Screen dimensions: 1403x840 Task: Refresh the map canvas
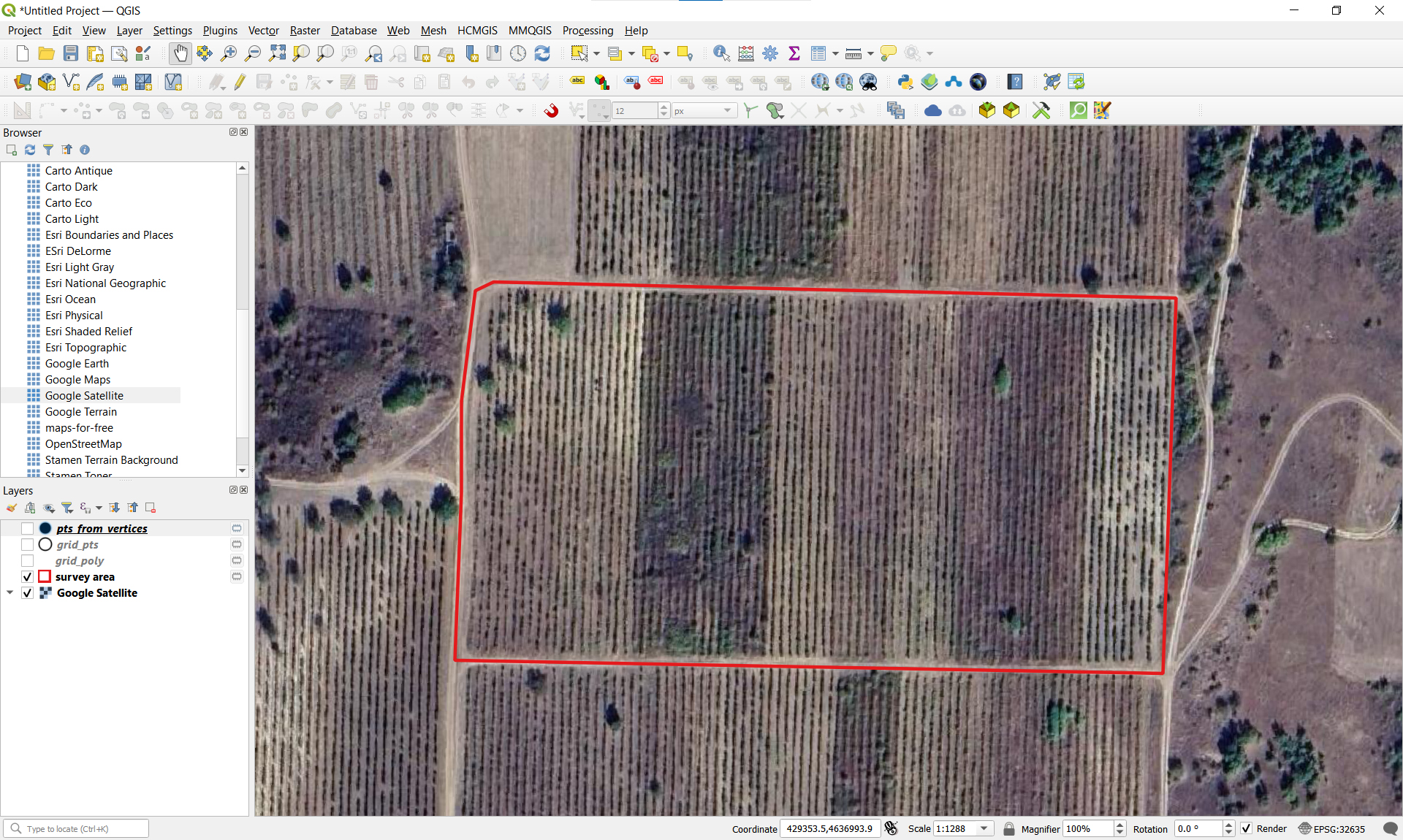click(x=542, y=53)
